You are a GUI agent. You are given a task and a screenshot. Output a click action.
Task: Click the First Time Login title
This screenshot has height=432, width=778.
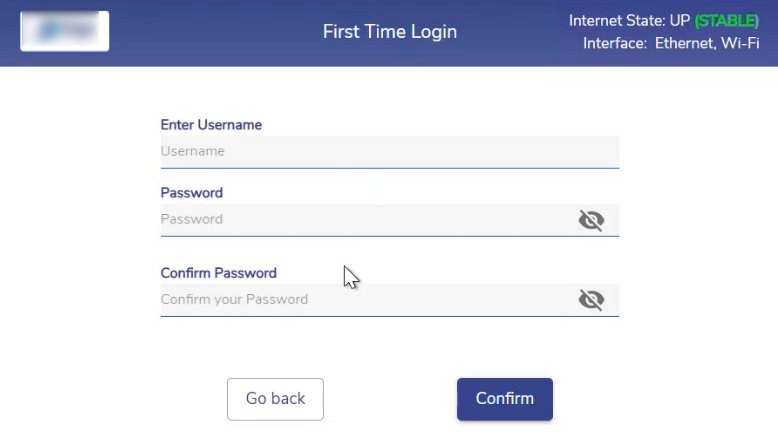(x=389, y=32)
